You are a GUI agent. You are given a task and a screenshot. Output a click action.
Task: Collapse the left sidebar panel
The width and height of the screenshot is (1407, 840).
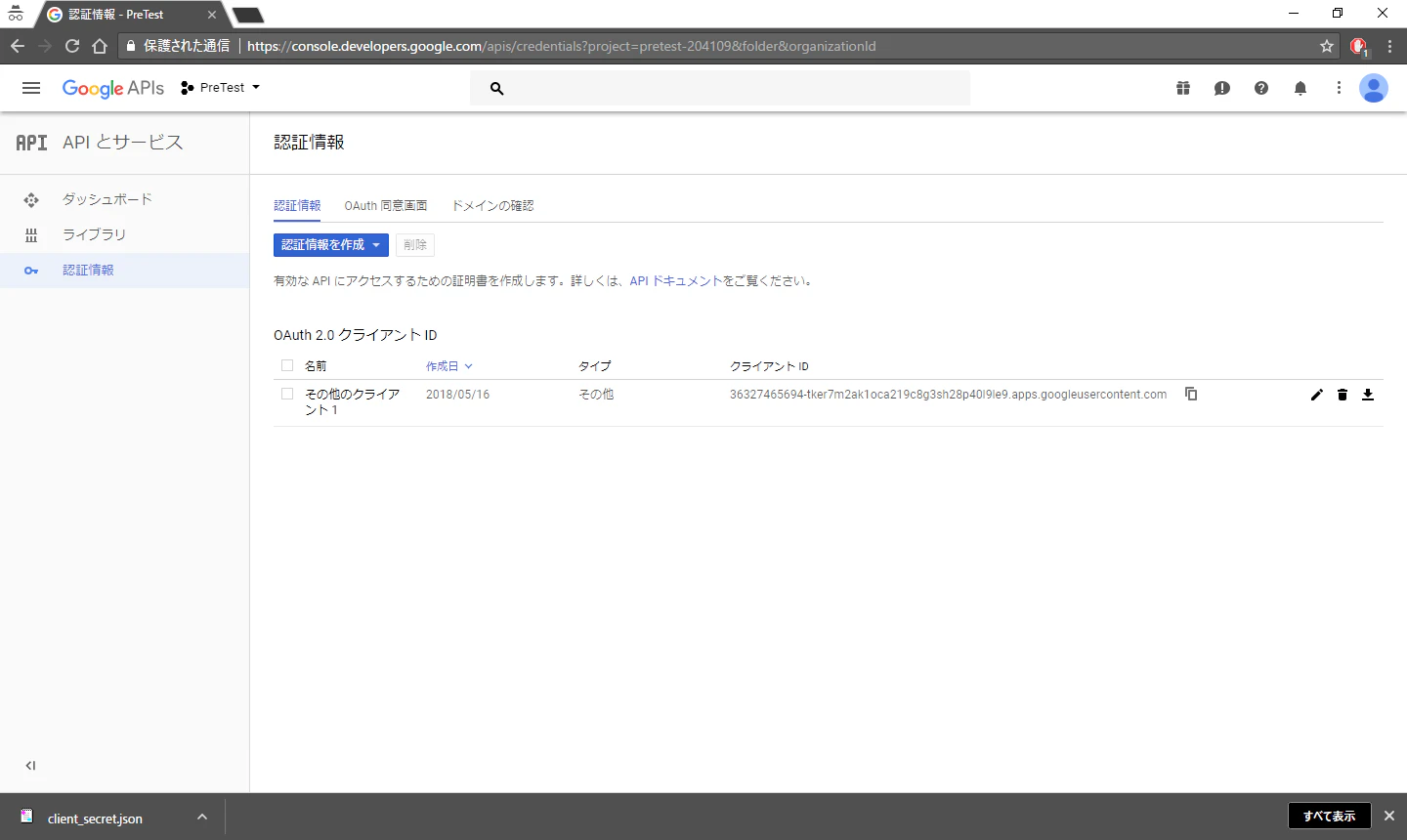(30, 766)
